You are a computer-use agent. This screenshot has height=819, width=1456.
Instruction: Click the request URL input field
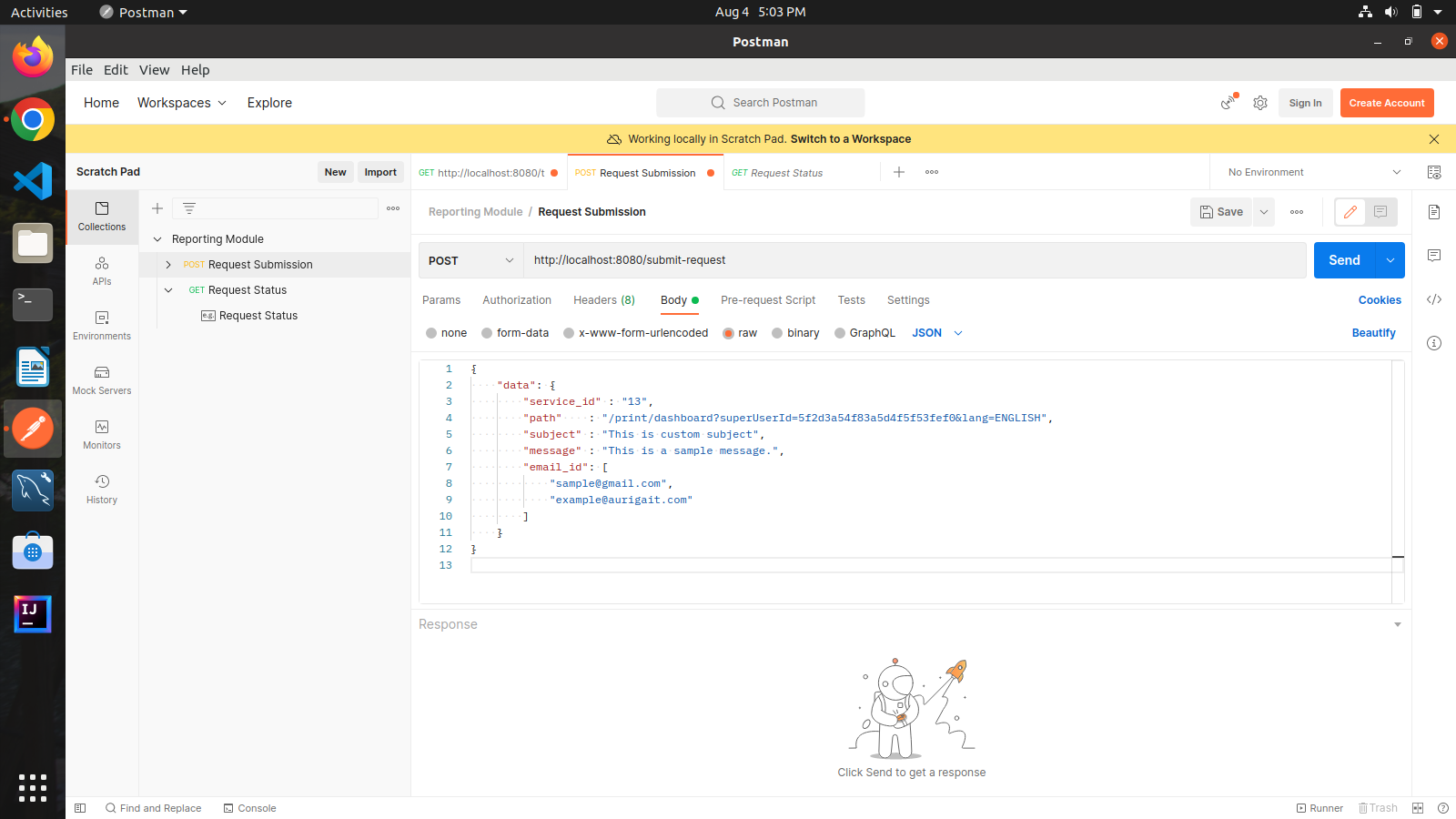(915, 260)
